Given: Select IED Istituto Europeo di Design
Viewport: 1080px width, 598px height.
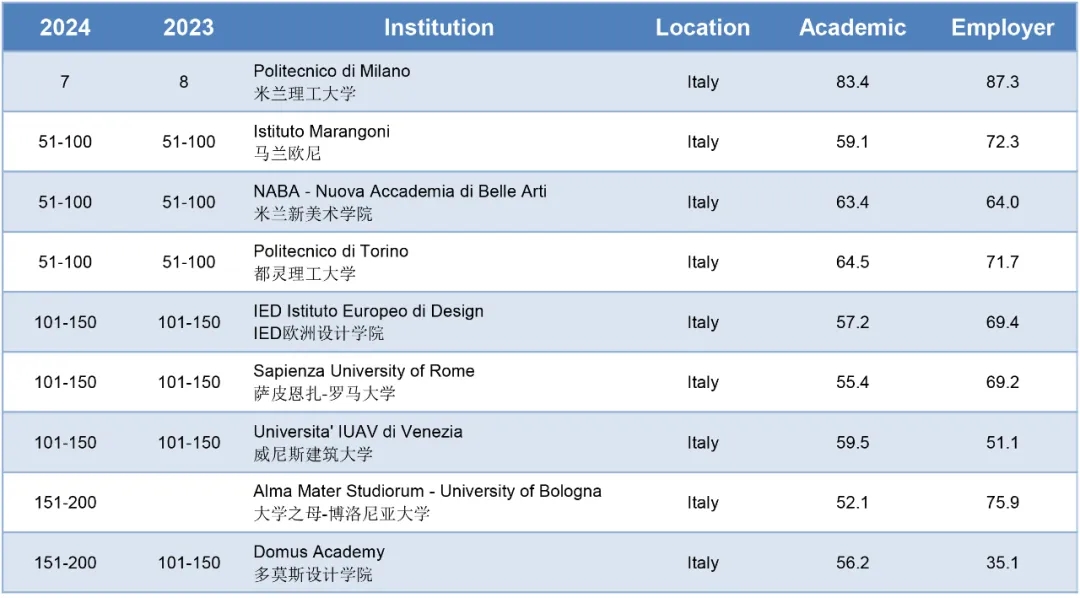Looking at the screenshot, I should coord(368,311).
